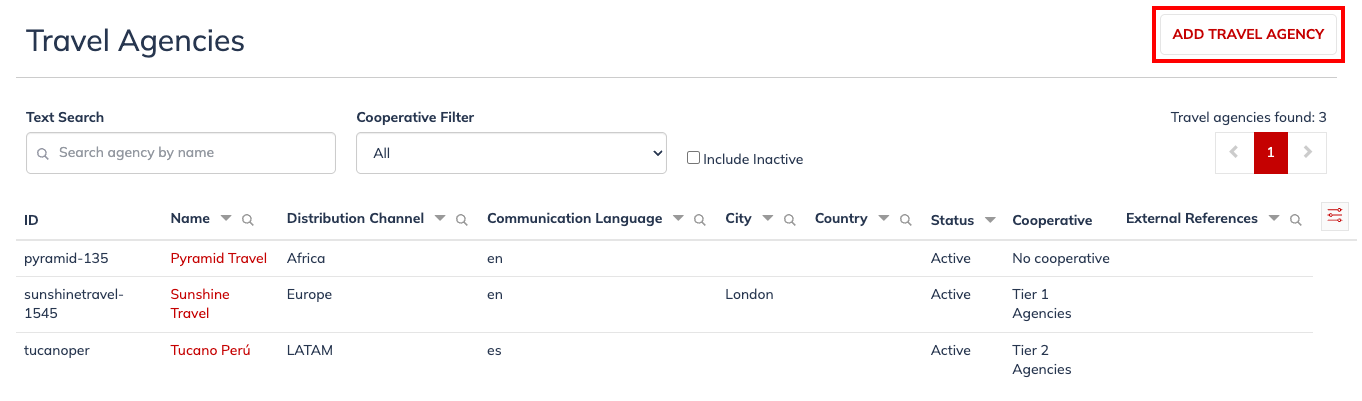Click the es language cell
Image resolution: width=1362 pixels, height=401 pixels.
point(494,351)
